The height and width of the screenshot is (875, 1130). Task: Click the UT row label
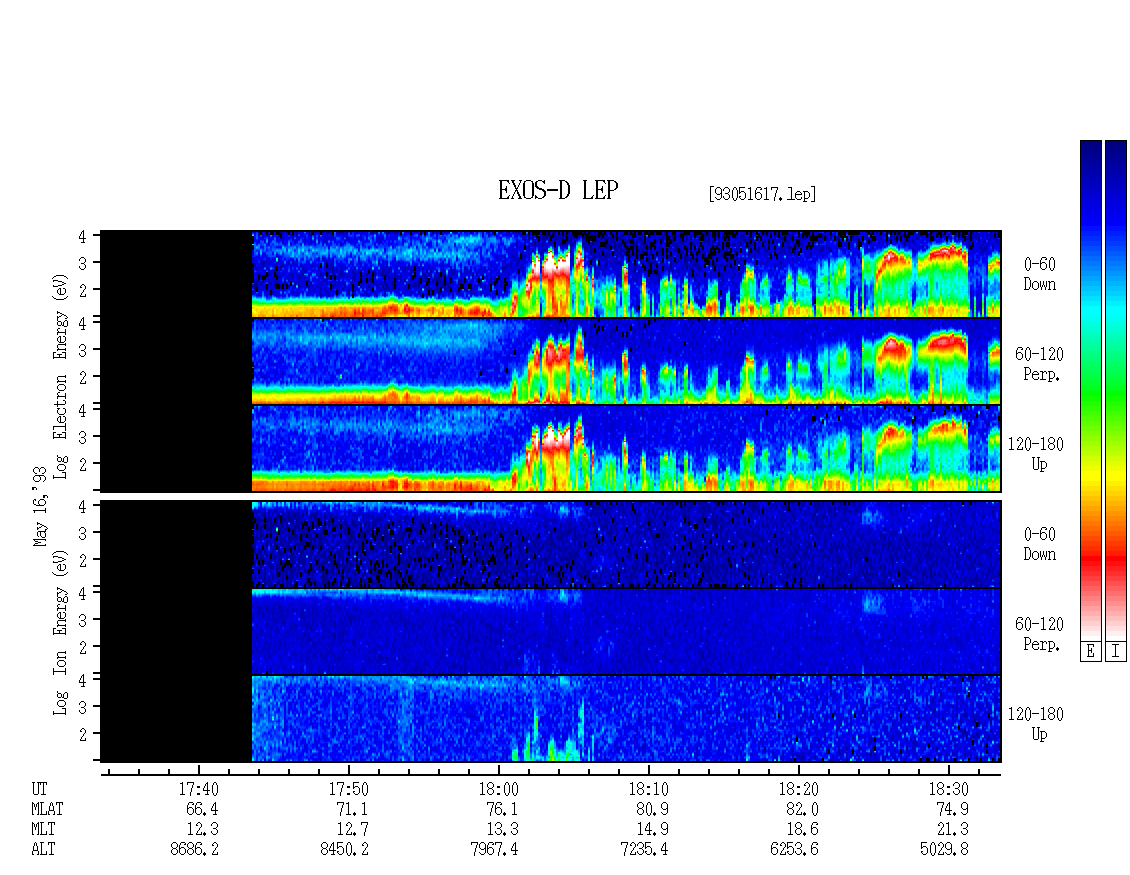(40, 789)
